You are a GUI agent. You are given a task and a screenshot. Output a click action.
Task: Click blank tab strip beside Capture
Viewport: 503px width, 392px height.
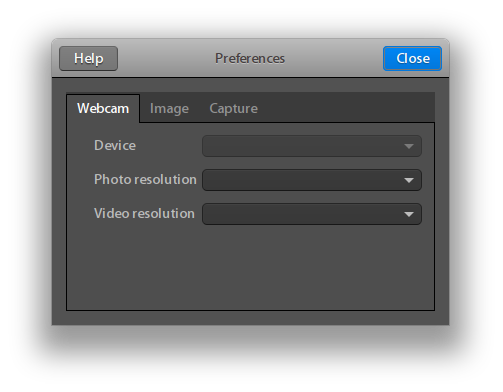point(348,107)
